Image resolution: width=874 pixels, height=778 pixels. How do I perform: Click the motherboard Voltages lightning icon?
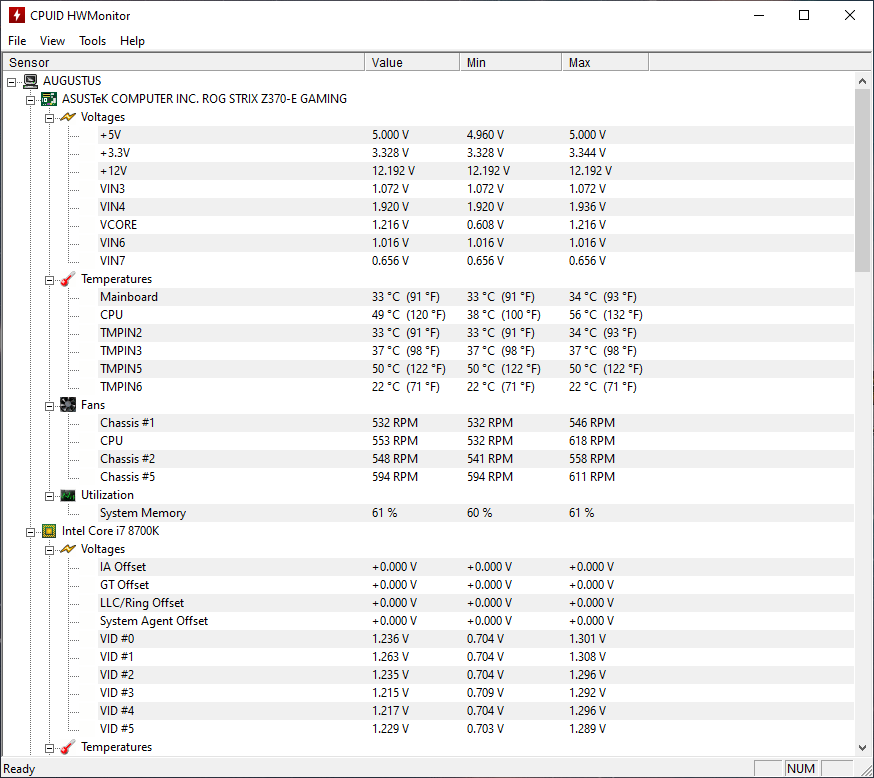click(67, 117)
